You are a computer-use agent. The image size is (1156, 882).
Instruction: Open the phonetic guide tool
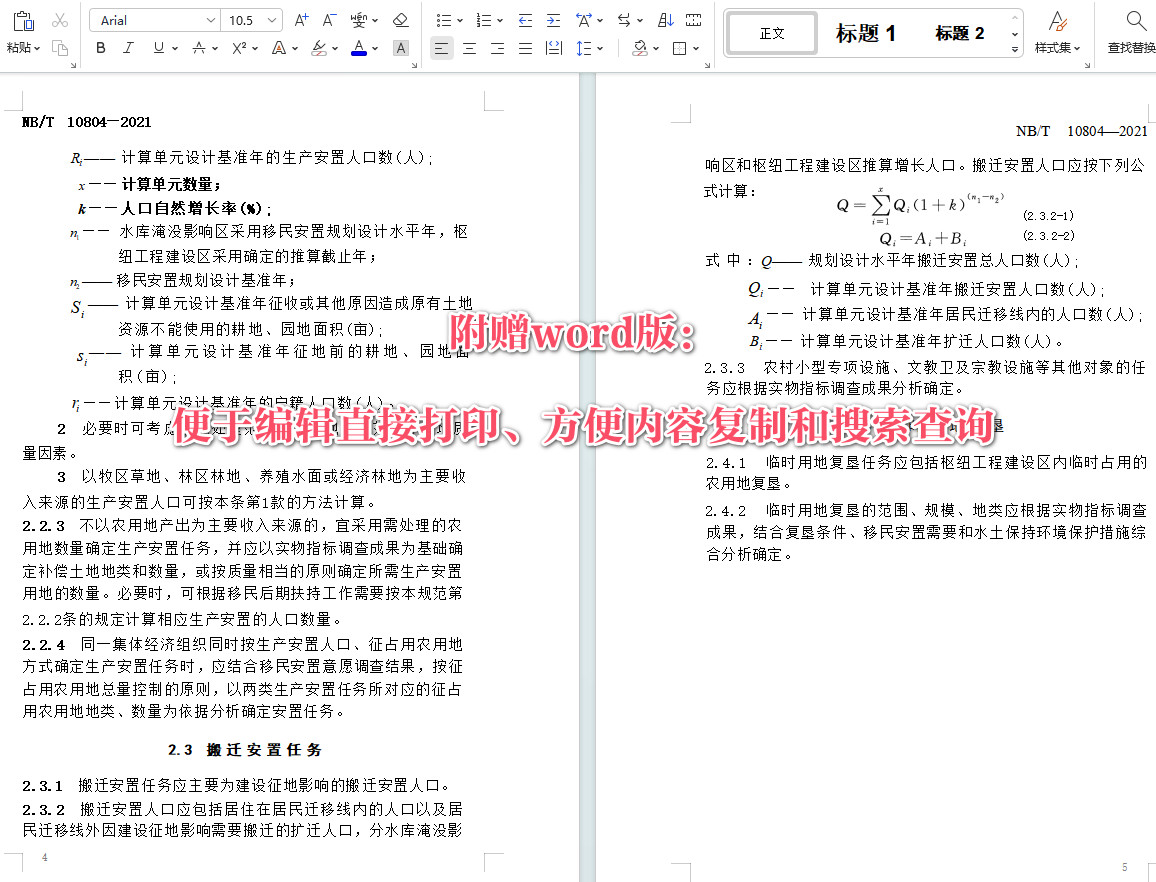[358, 20]
